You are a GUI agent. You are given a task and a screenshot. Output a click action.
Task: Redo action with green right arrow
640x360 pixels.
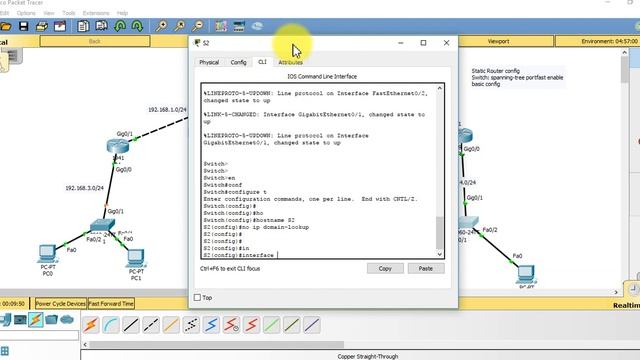[x=138, y=27]
